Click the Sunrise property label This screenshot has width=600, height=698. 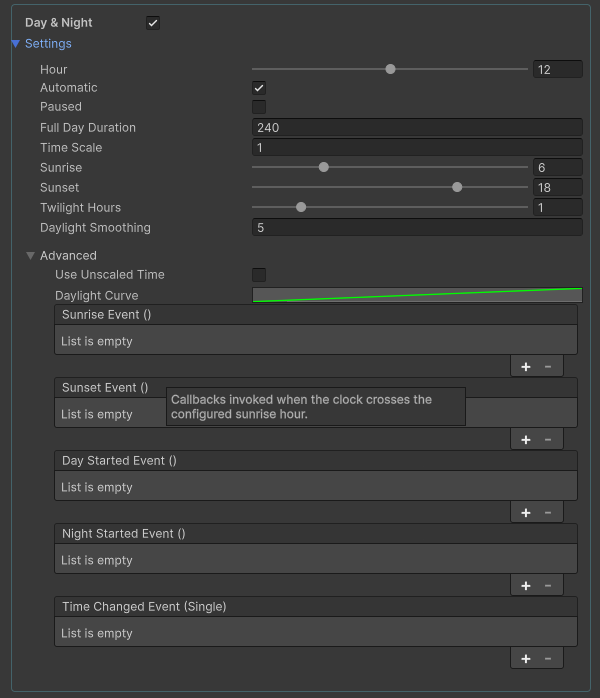tap(61, 167)
